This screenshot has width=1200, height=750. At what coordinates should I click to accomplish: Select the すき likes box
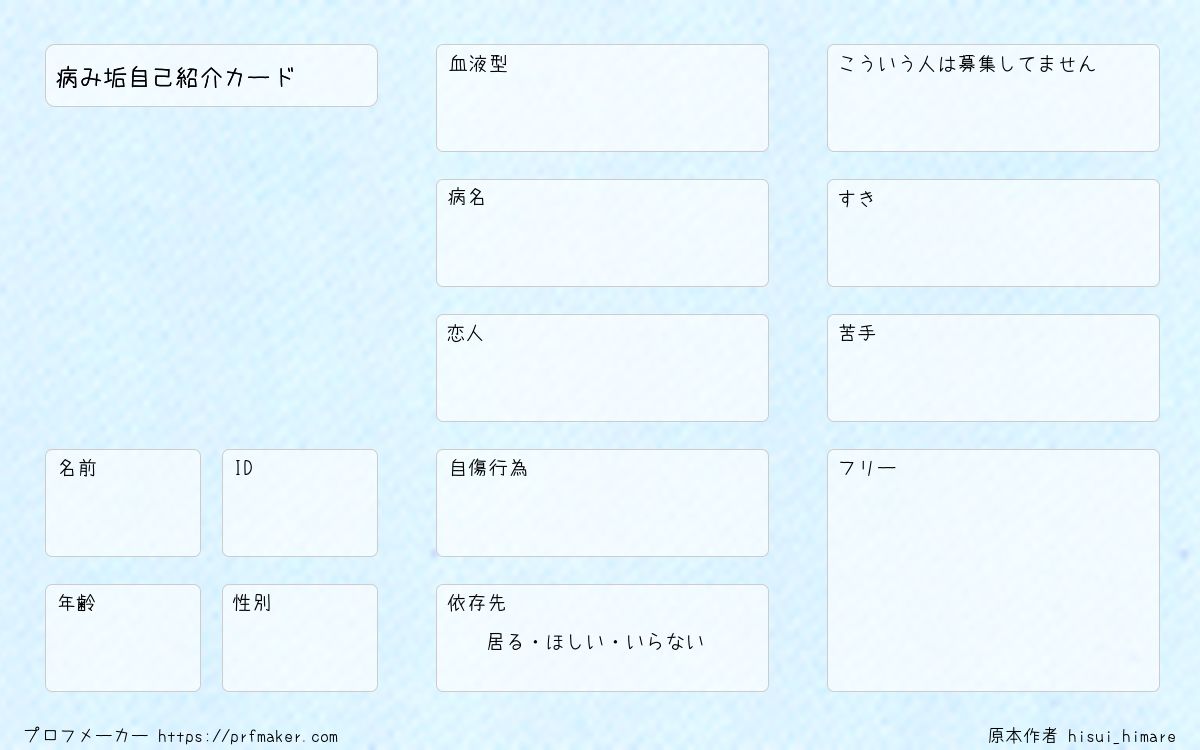(993, 233)
